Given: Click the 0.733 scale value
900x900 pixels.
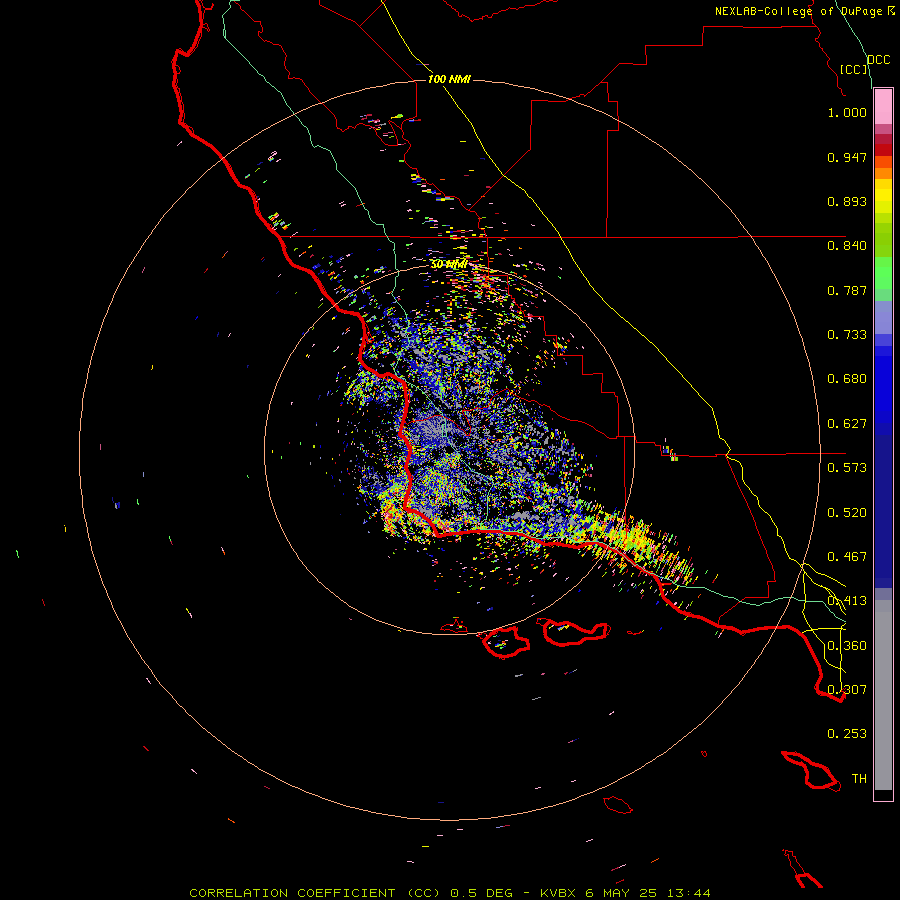Looking at the screenshot, I should (847, 335).
